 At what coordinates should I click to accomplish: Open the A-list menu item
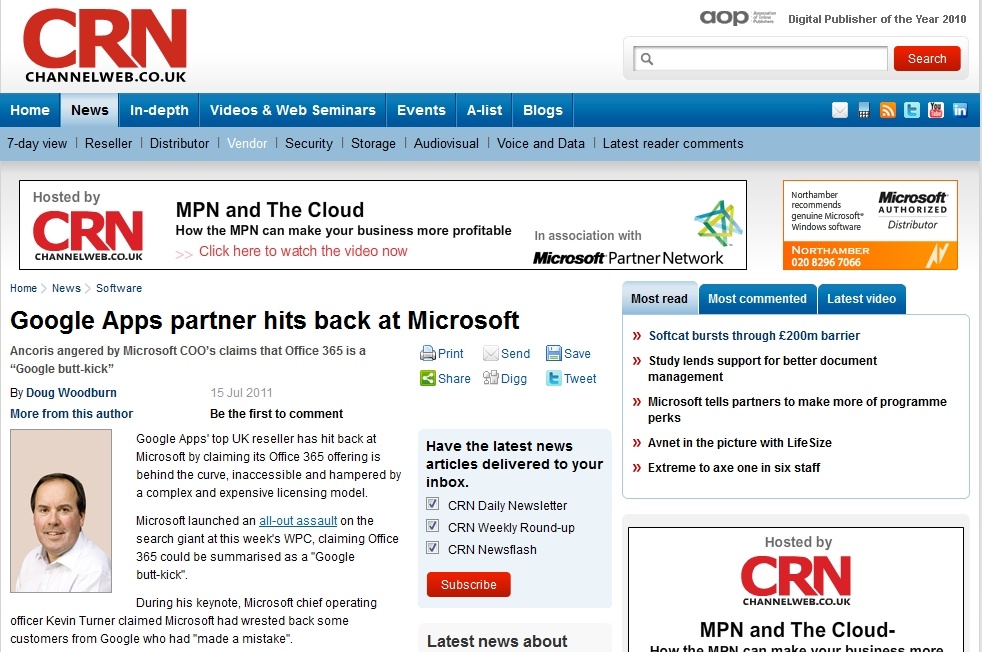coord(484,110)
